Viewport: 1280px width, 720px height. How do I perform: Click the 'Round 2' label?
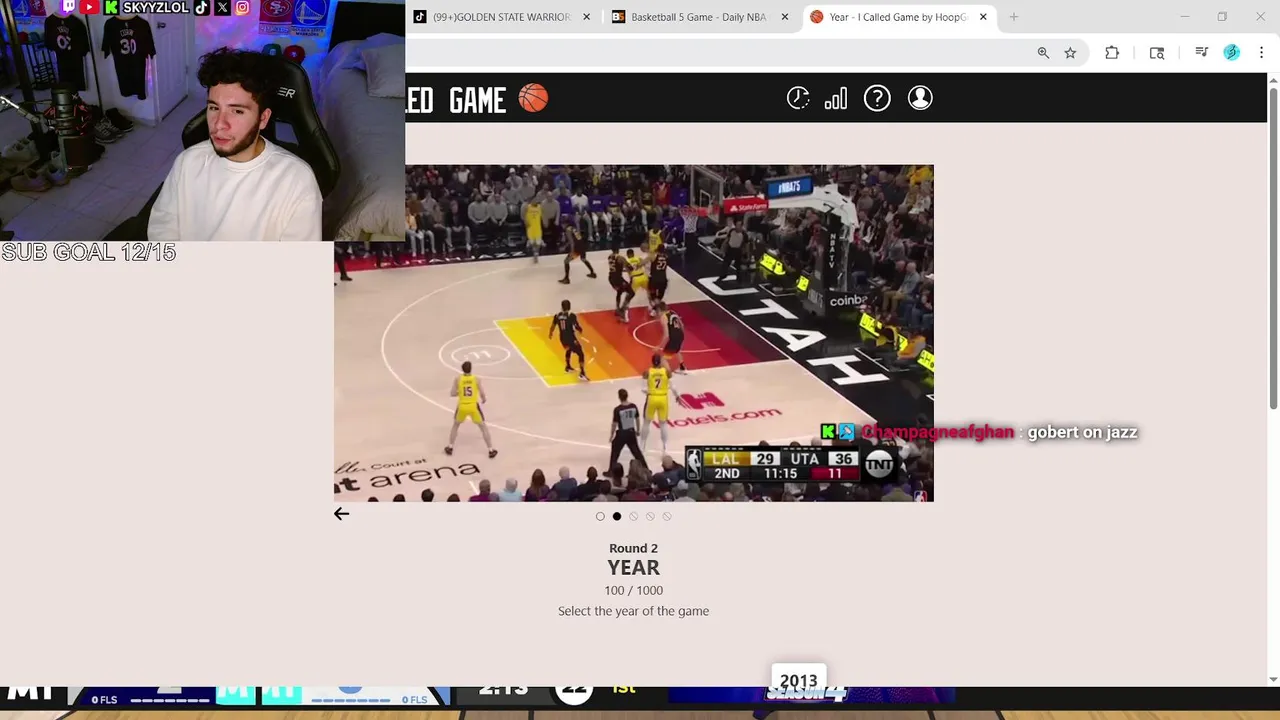(634, 548)
